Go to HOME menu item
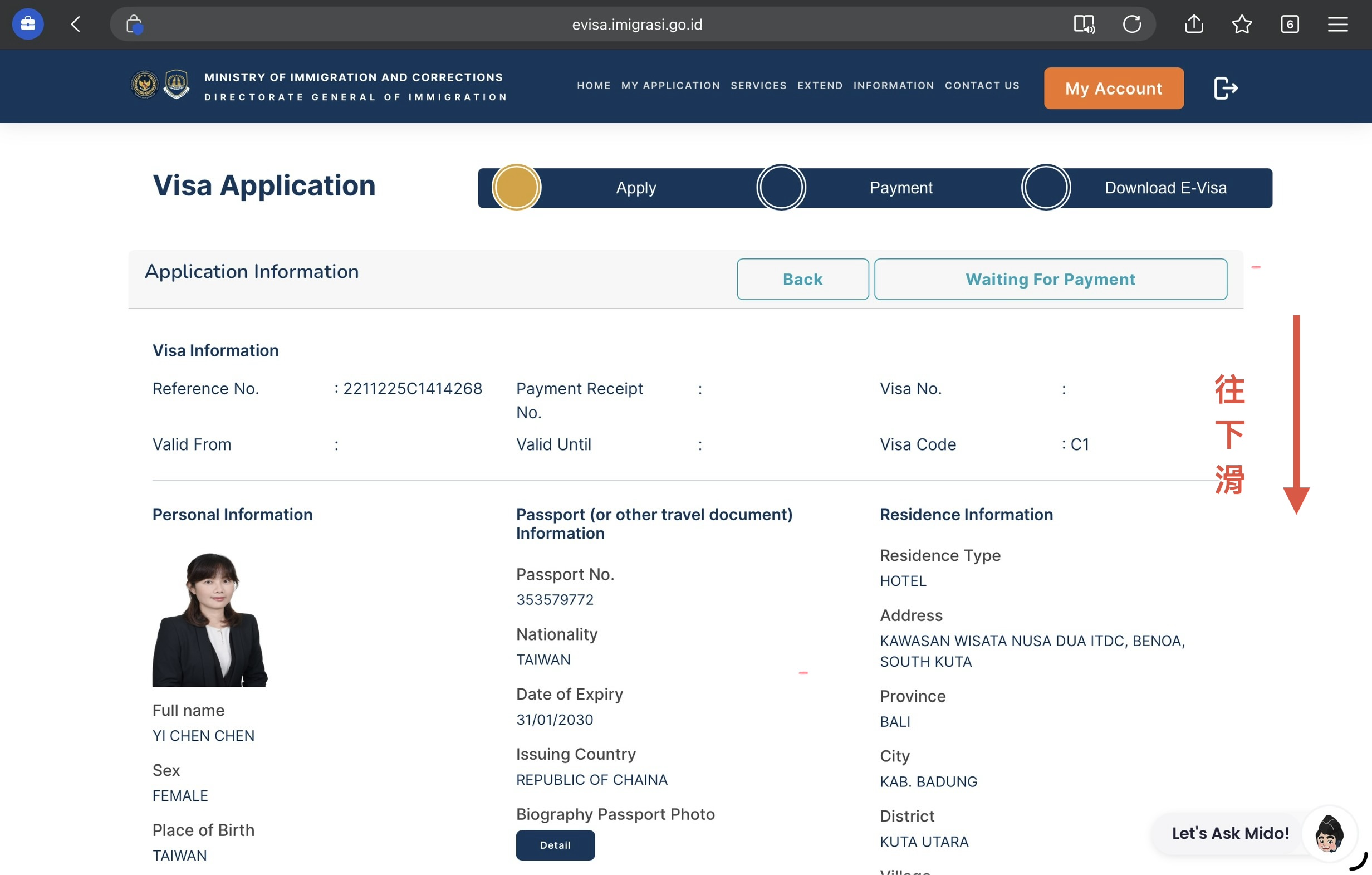Viewport: 1372px width, 875px height. point(593,86)
